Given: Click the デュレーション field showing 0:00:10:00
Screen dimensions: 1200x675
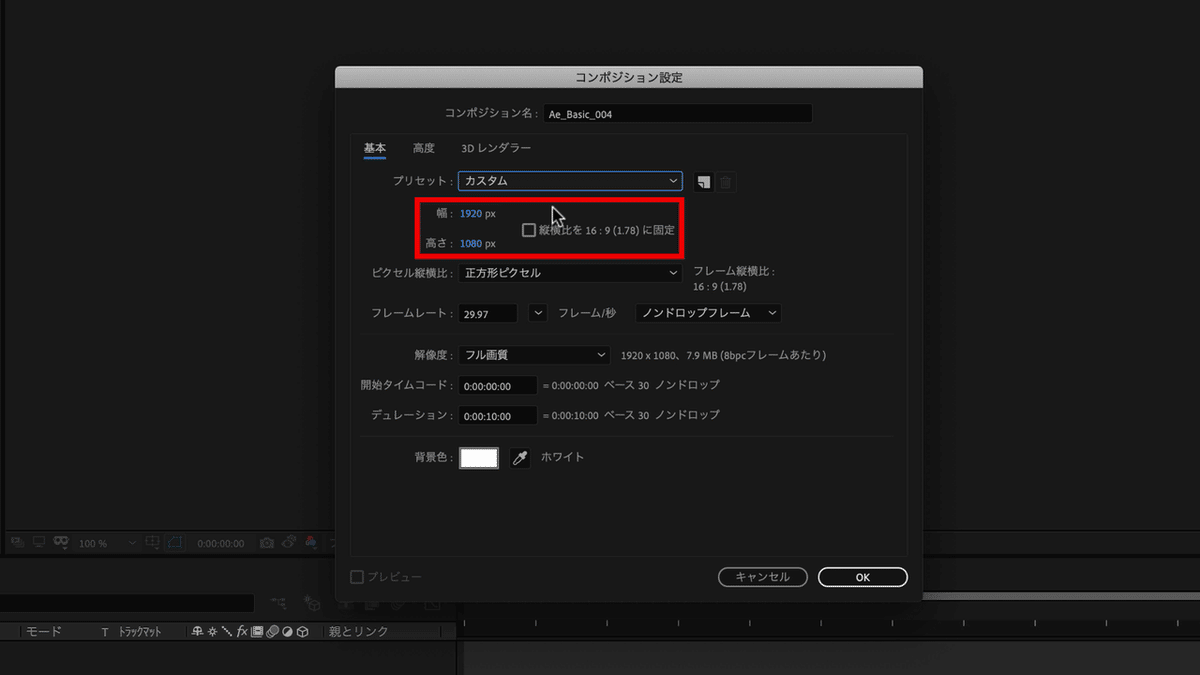Looking at the screenshot, I should [x=498, y=415].
